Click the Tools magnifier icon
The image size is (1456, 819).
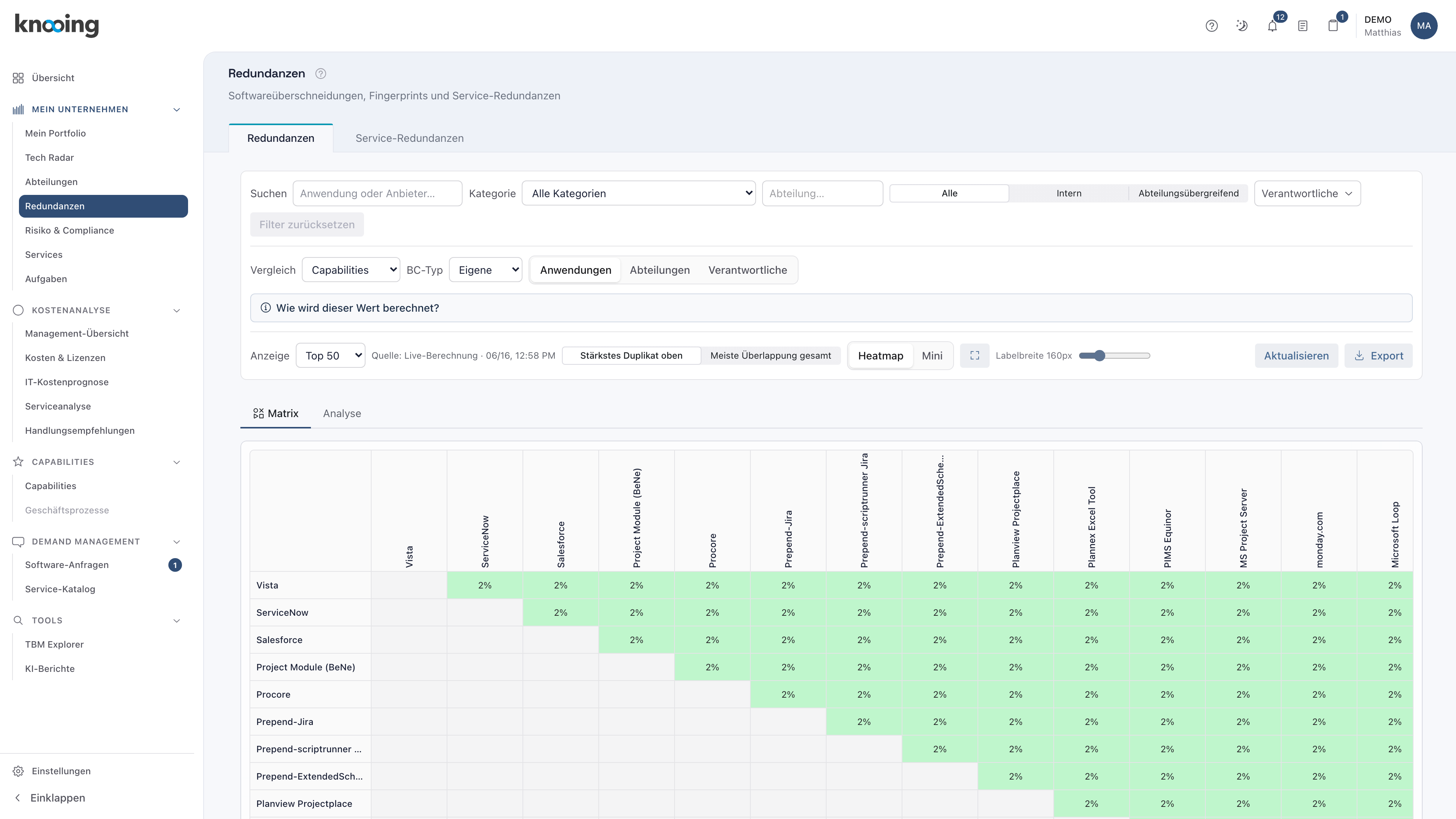click(x=18, y=621)
